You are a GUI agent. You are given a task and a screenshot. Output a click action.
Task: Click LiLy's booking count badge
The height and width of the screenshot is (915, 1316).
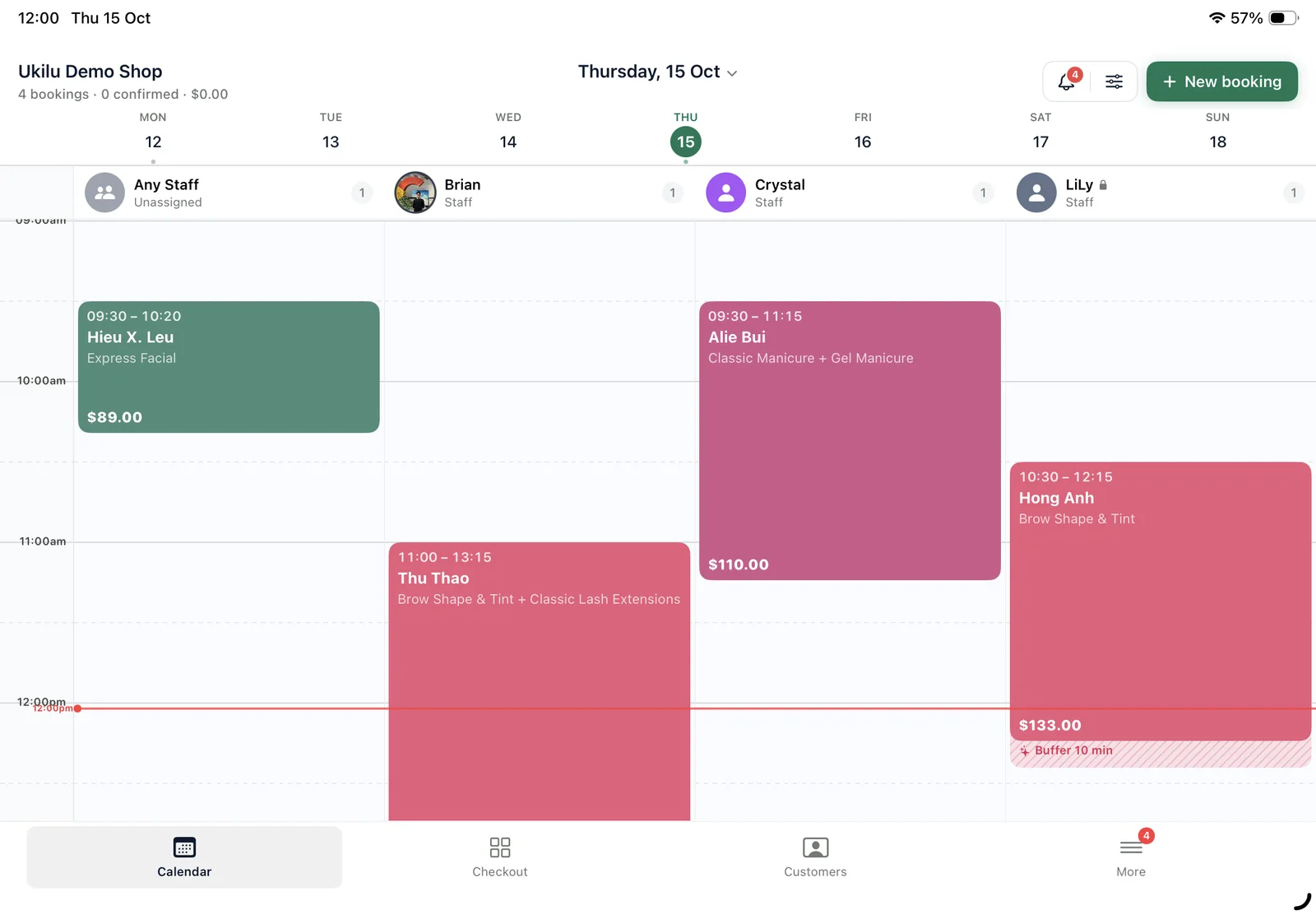coord(1294,193)
